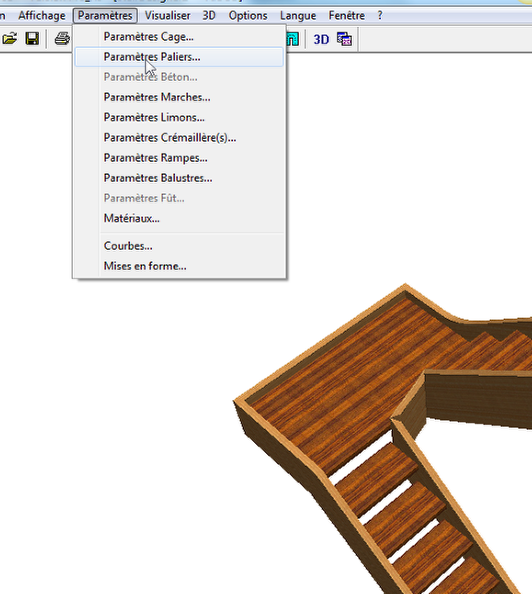Click the floppy disk save icon
This screenshot has height=594, width=532.
point(32,39)
